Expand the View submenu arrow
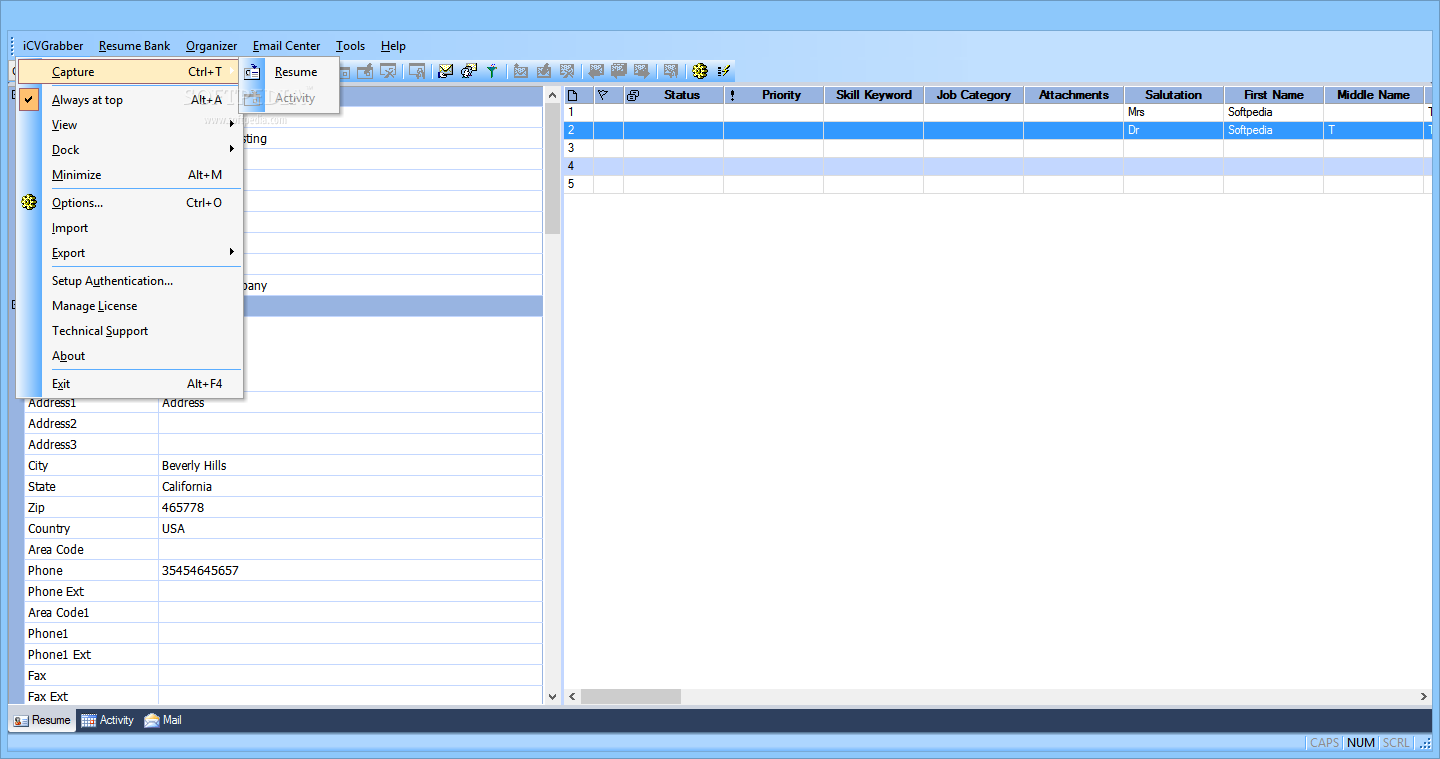 click(232, 125)
